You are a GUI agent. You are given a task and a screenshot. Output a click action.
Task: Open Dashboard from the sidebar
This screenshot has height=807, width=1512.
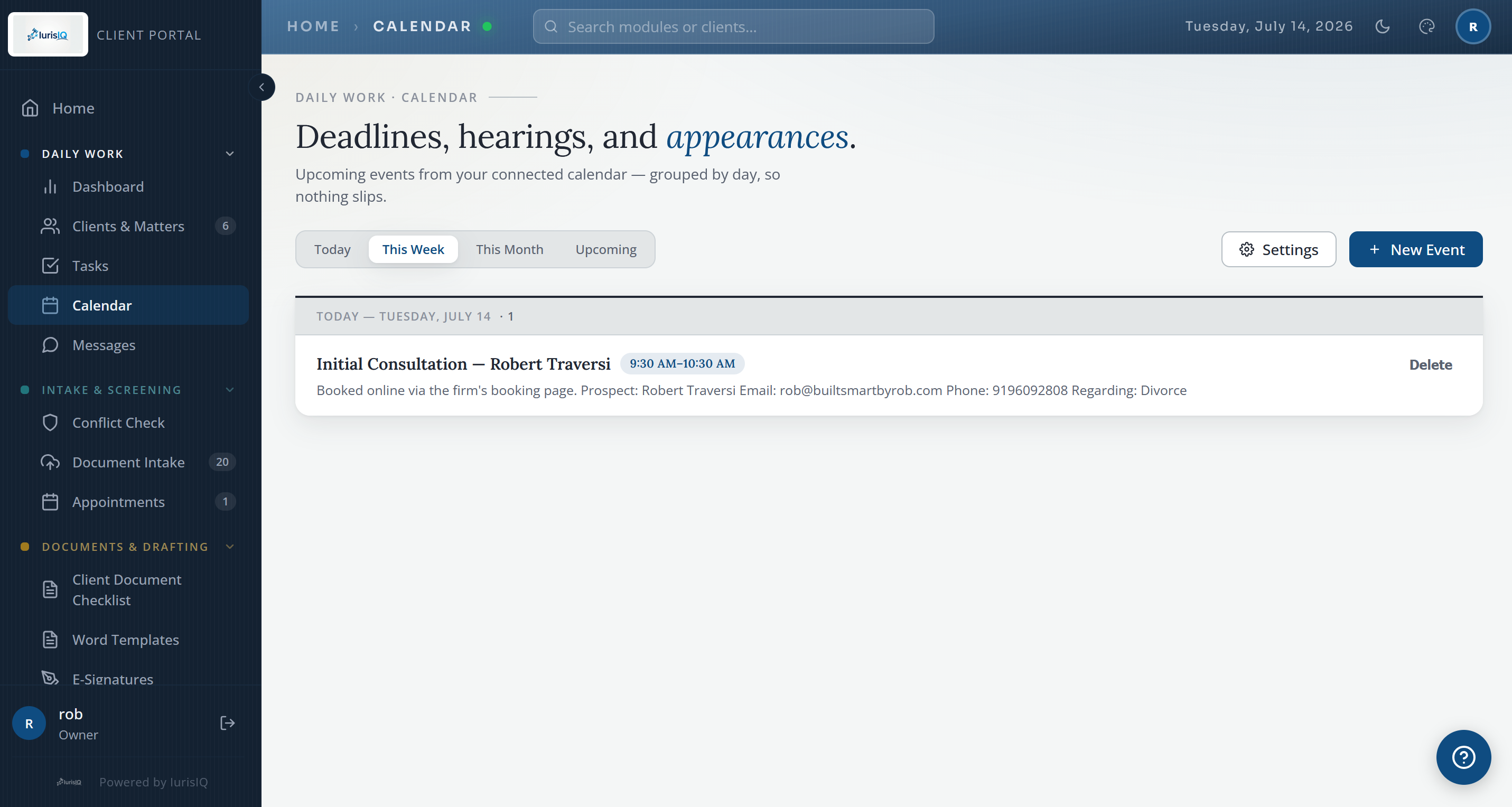click(x=128, y=186)
